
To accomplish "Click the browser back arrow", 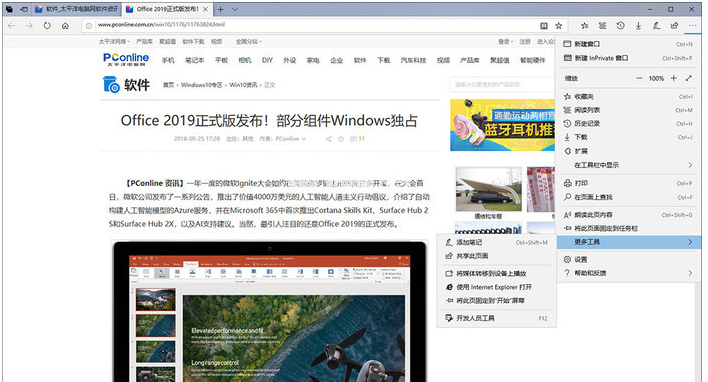I will tap(11, 26).
